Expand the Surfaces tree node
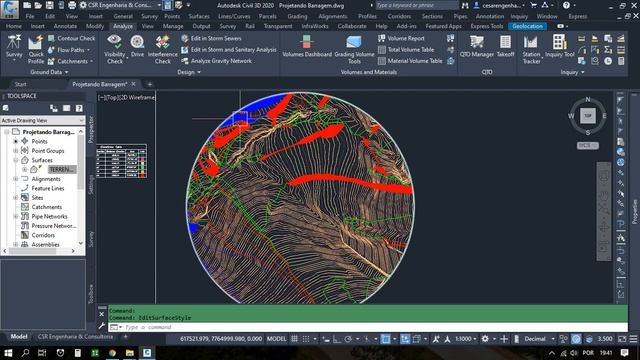Image resolution: width=640 pixels, height=360 pixels. [16, 160]
